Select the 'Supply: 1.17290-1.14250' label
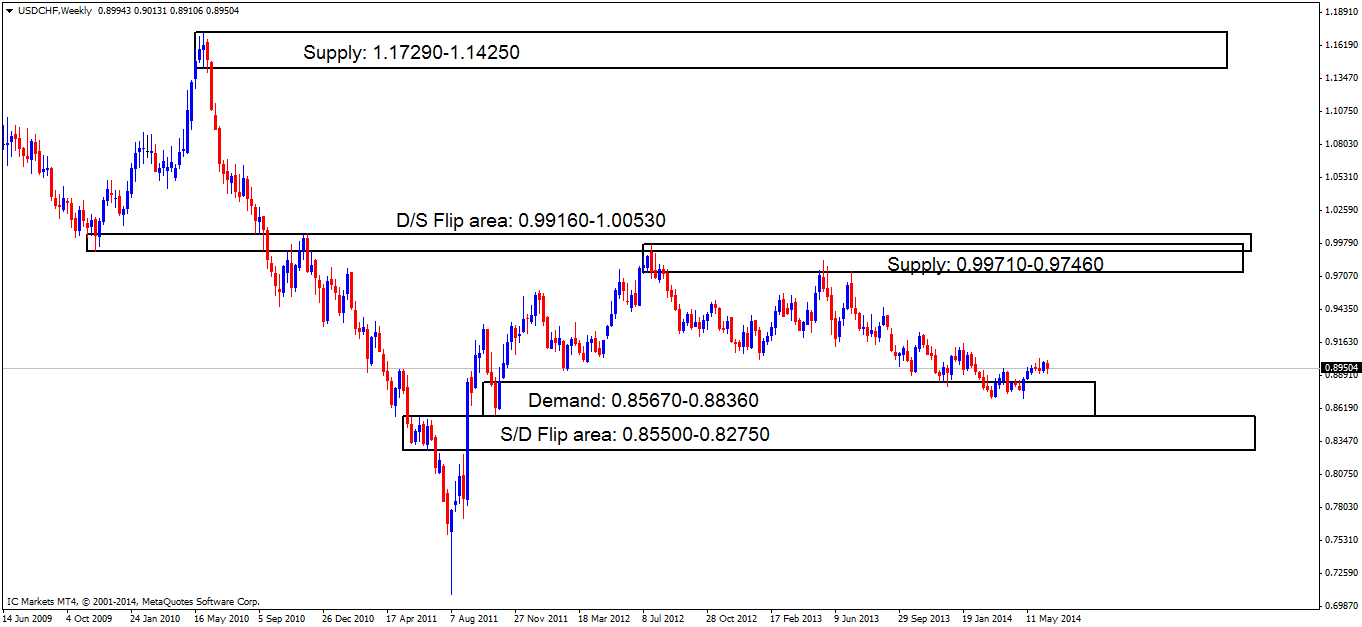The width and height of the screenshot is (1362, 627). tap(412, 52)
